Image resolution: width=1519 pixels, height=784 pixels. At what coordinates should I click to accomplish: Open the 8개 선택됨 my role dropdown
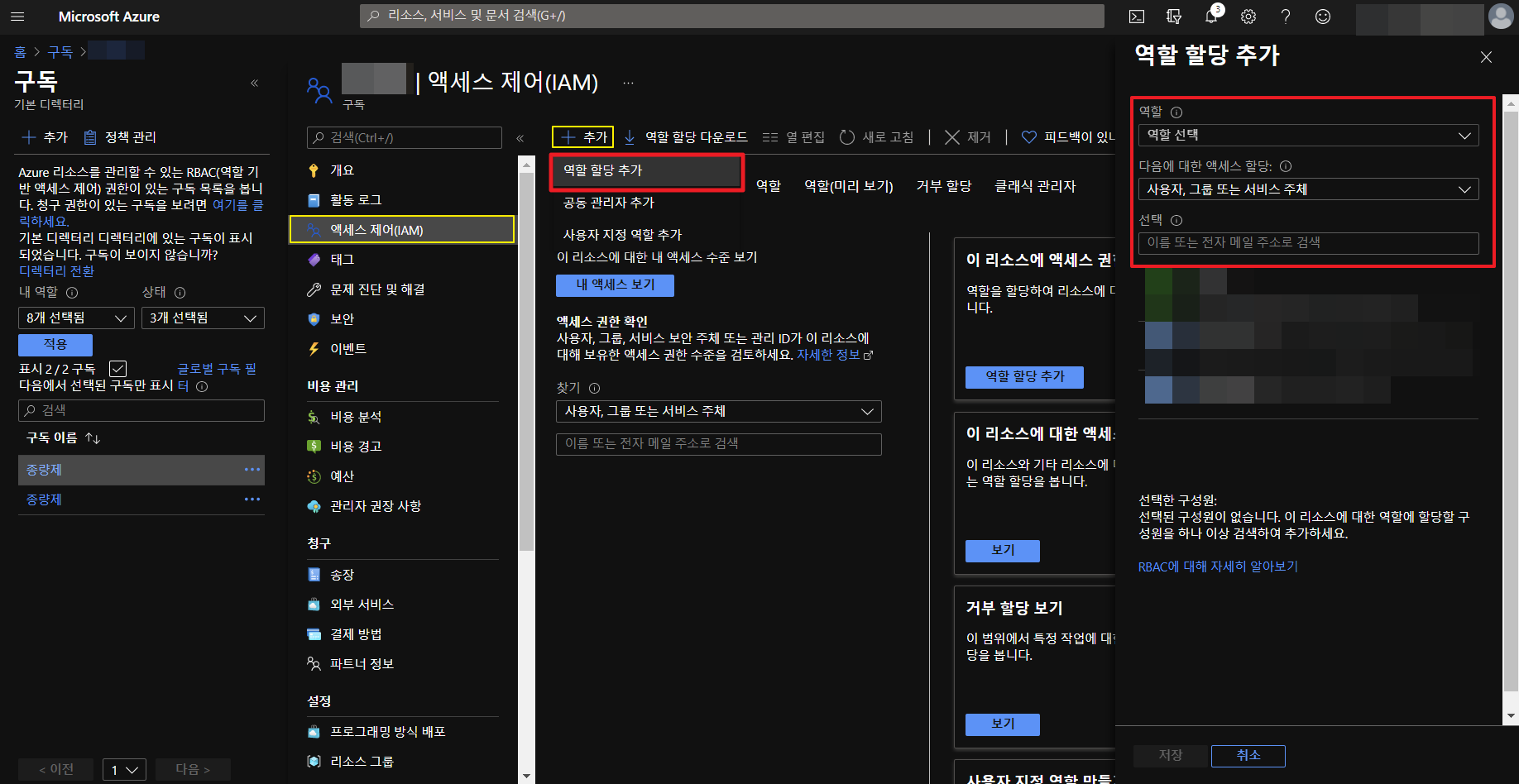[x=76, y=318]
